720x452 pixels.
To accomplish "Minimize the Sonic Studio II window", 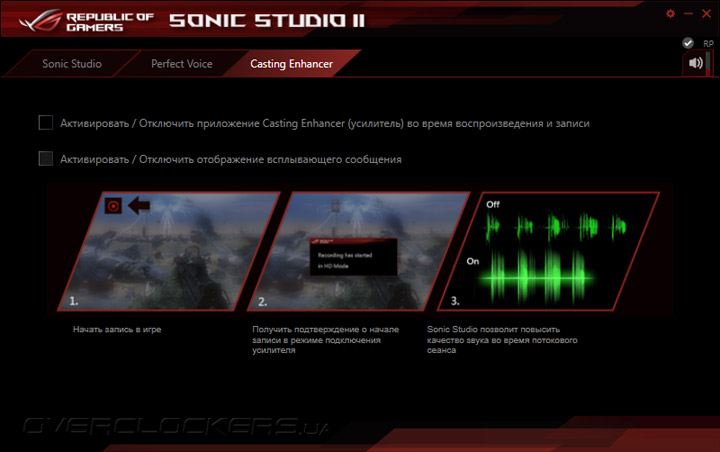I will point(688,14).
